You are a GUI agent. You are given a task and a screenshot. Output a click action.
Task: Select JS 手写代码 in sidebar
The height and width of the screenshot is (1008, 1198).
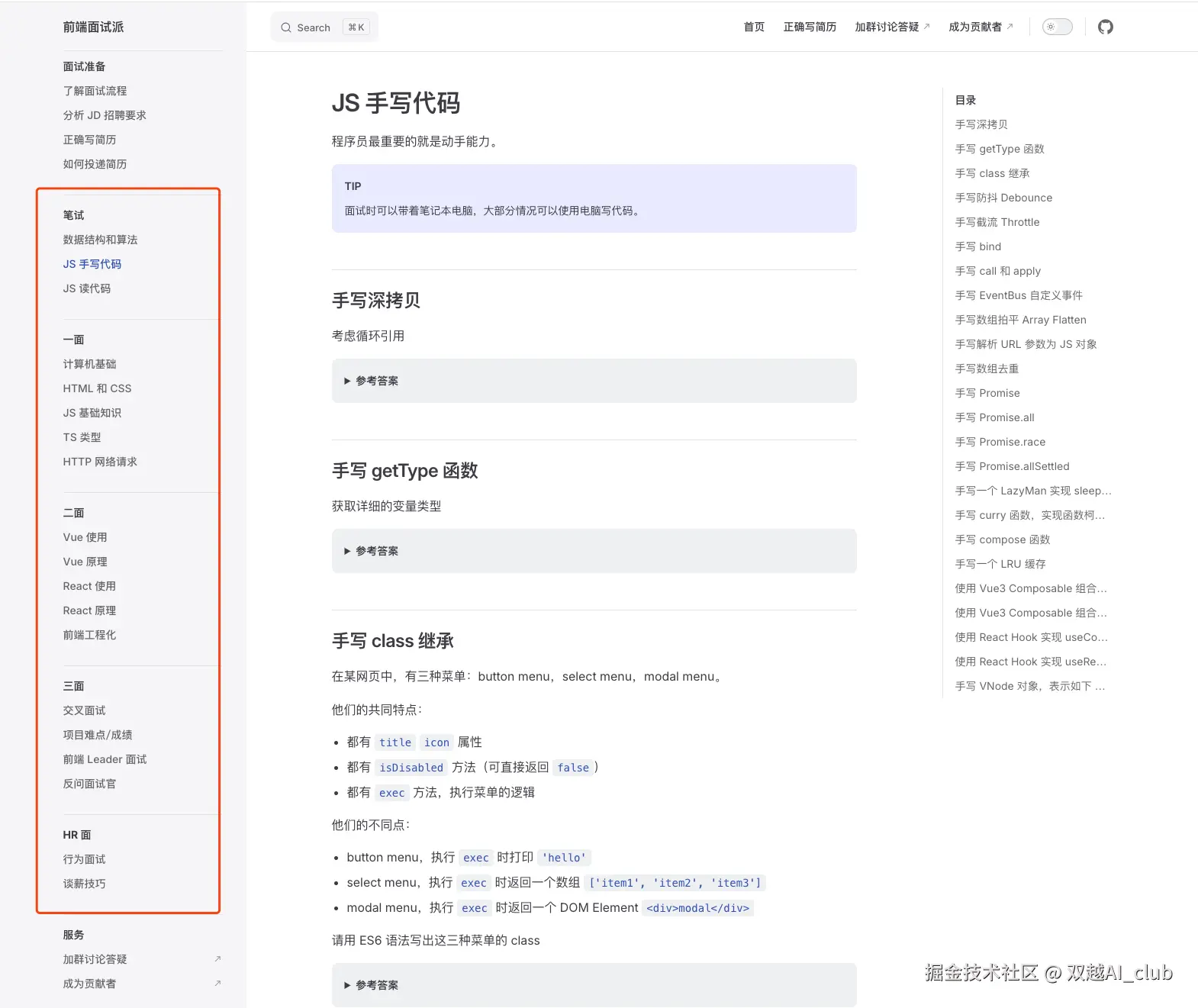click(x=92, y=264)
